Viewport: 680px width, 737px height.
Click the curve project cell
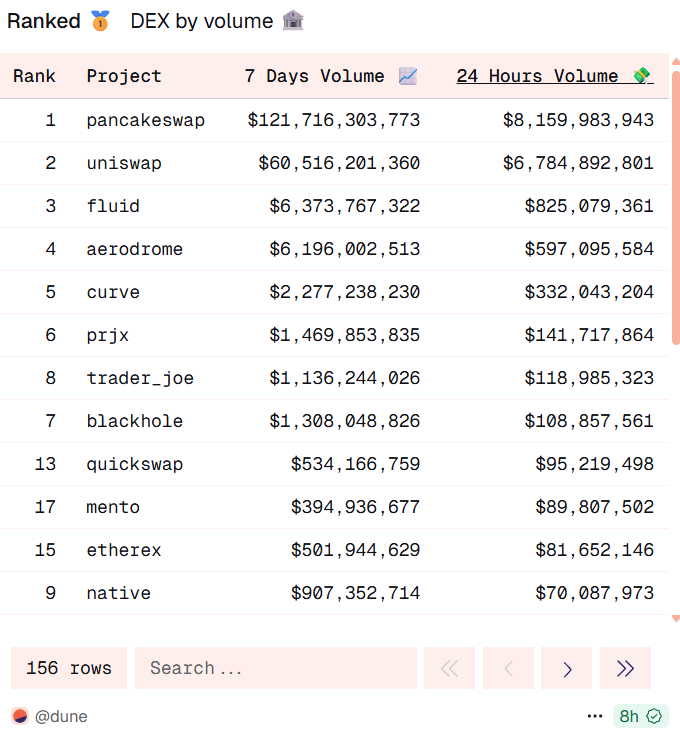(x=113, y=292)
